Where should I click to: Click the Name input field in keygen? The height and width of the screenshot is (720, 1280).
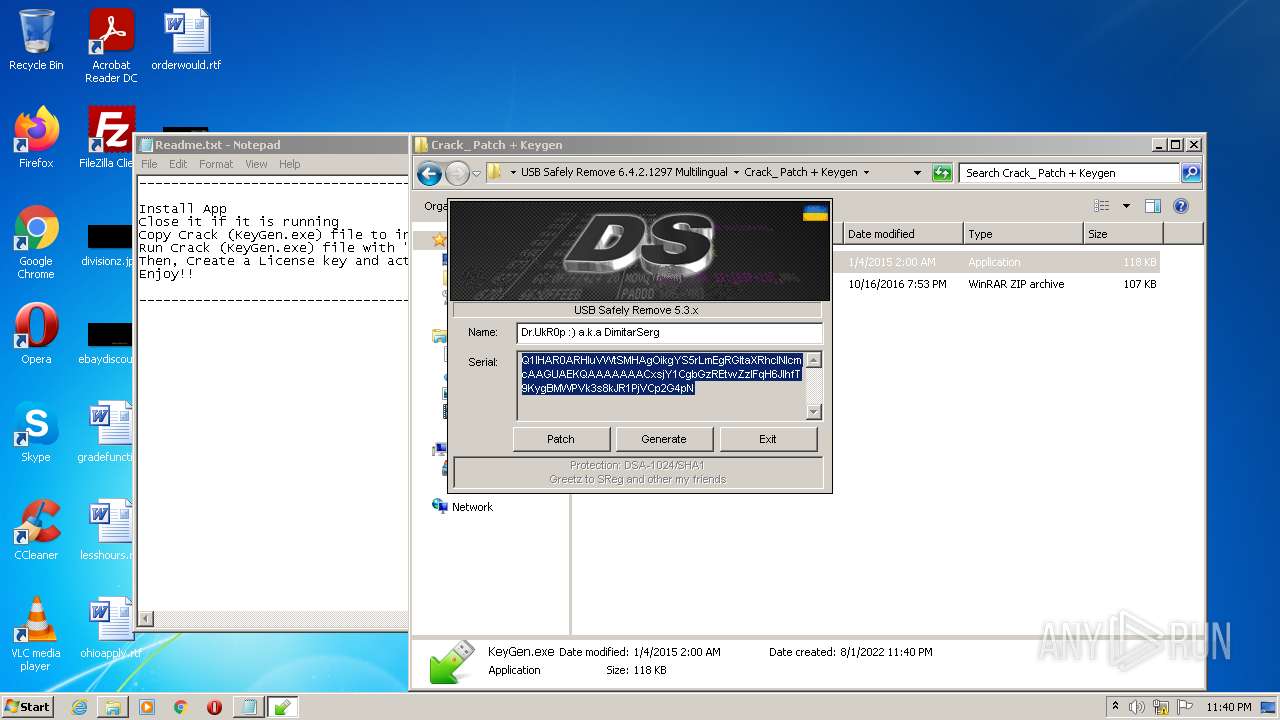click(669, 332)
